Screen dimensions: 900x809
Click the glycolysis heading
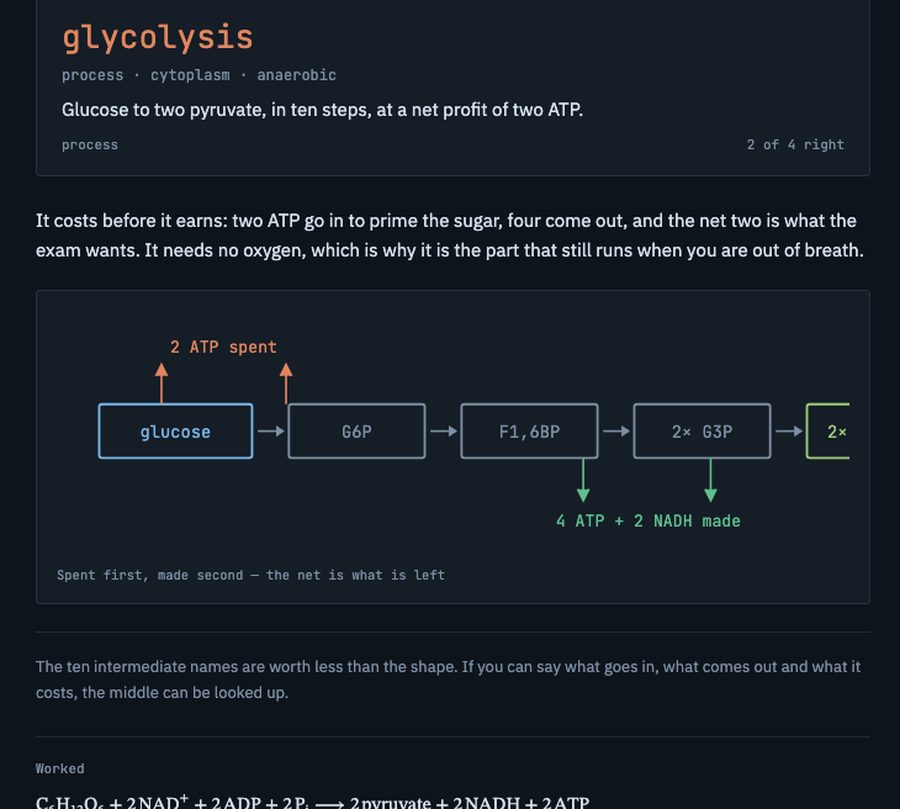coord(157,38)
